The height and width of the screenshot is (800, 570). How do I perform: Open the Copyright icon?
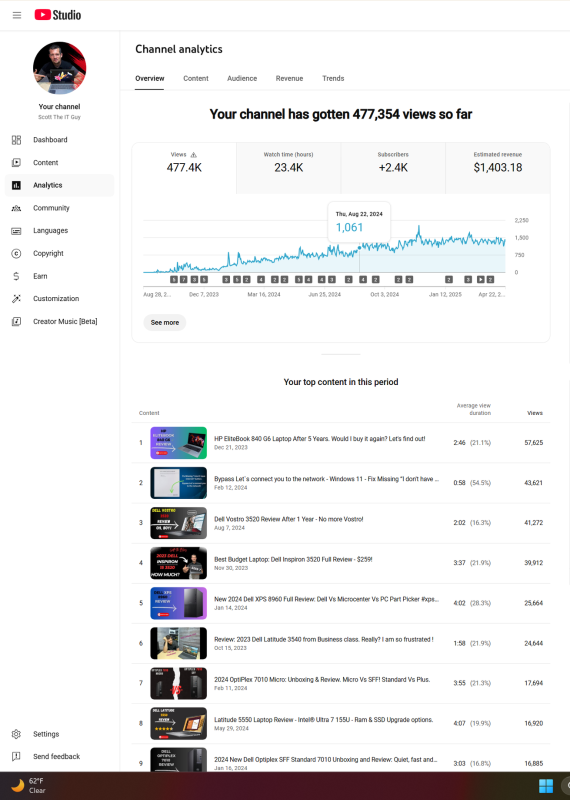pos(16,253)
